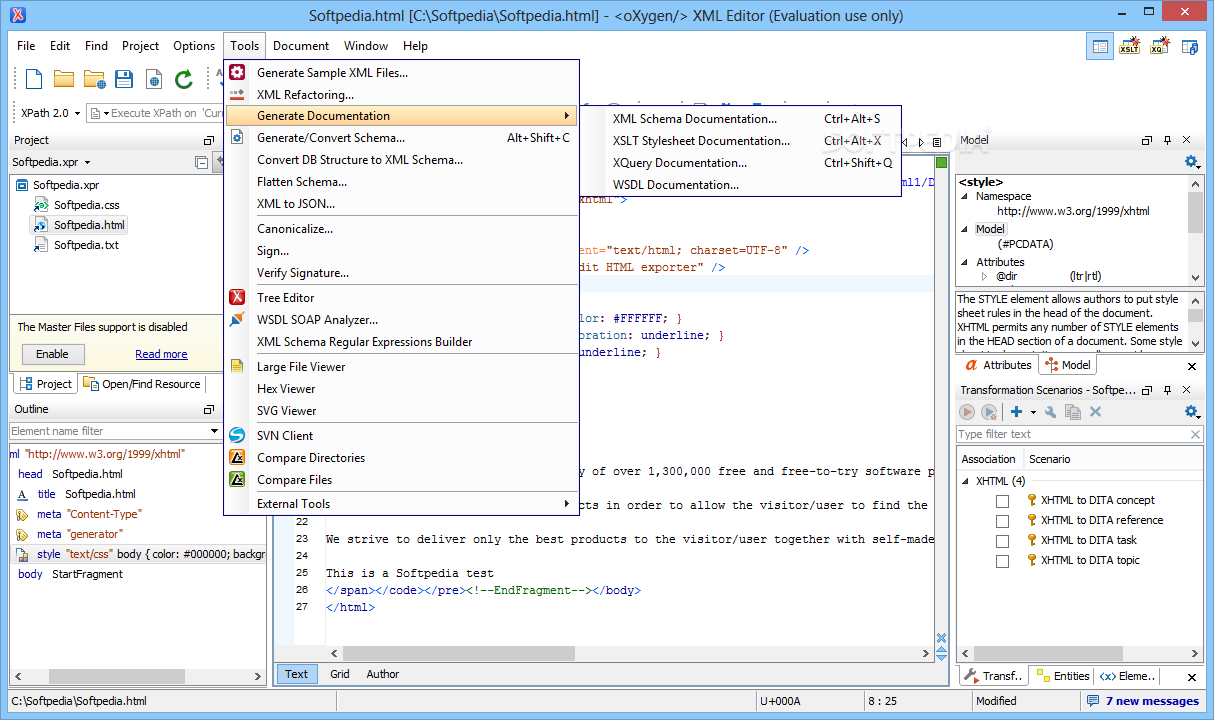Switch to the Attributes tab
This screenshot has height=720, width=1214.
[998, 365]
